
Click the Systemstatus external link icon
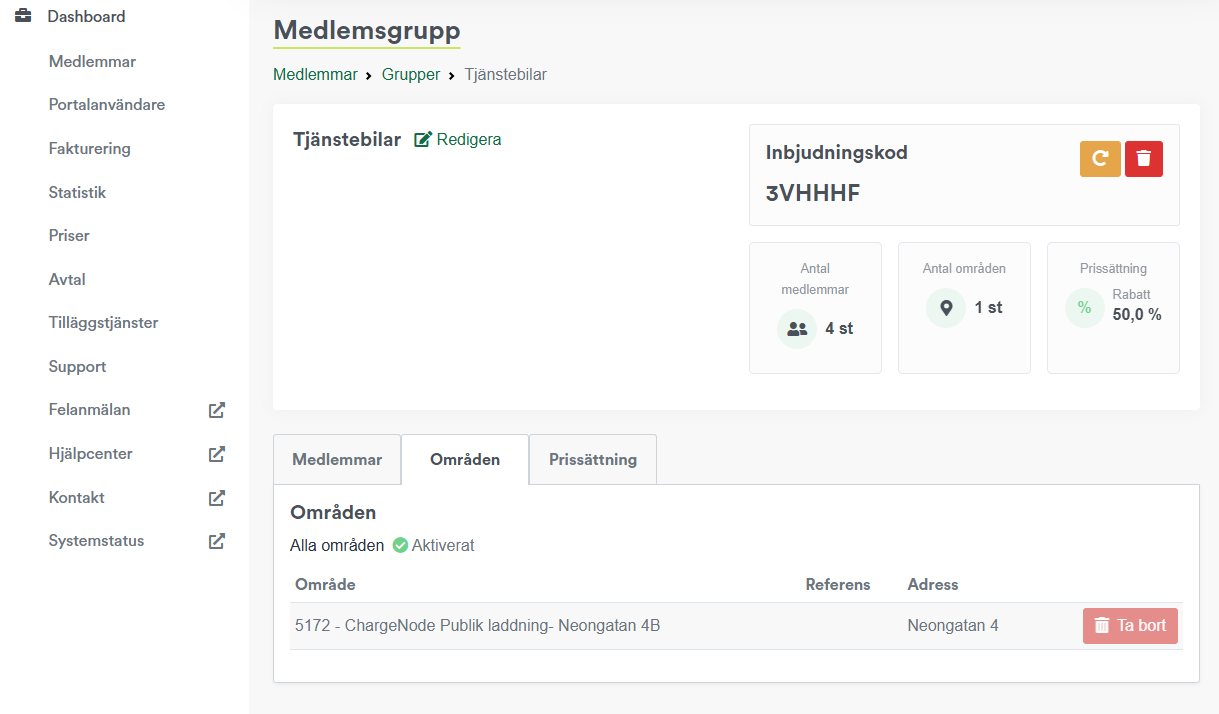pyautogui.click(x=216, y=541)
